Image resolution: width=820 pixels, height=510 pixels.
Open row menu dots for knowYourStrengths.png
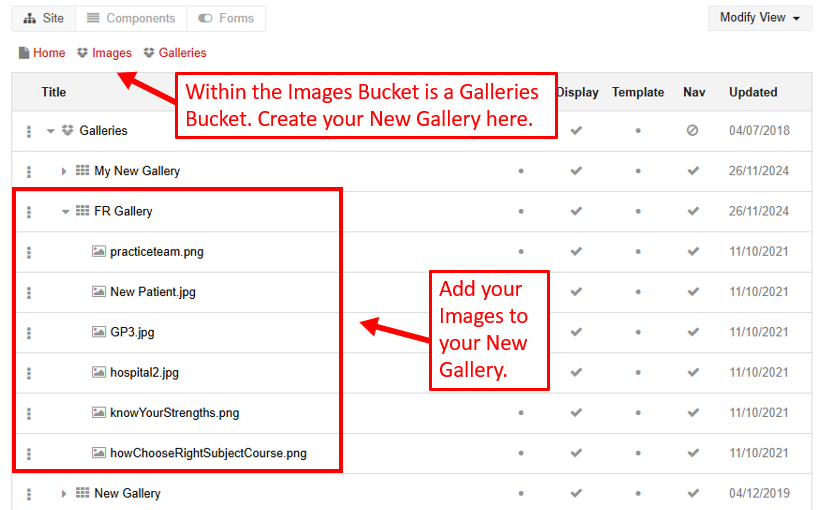coord(29,413)
